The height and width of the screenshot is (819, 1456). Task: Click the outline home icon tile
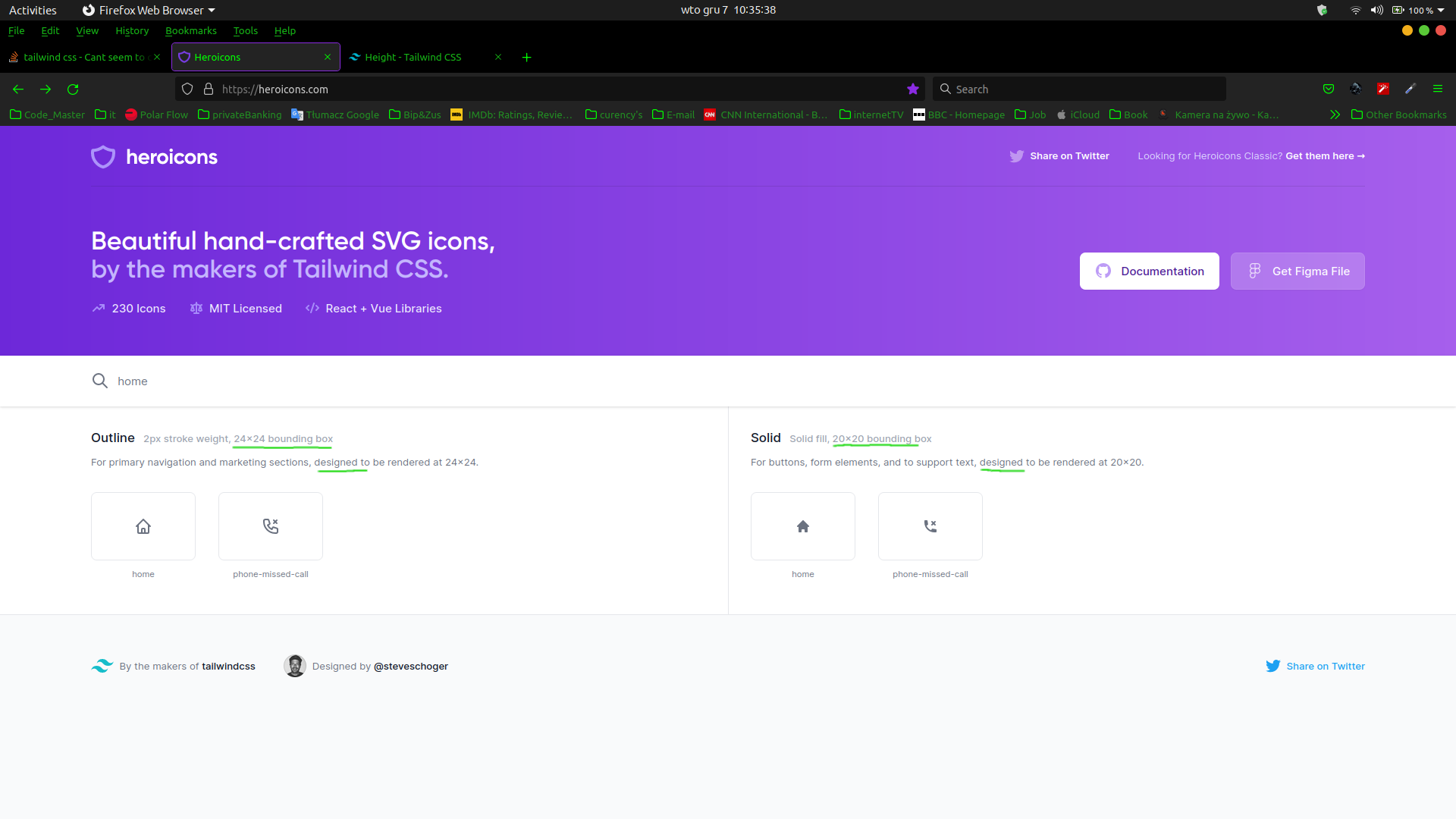pos(143,526)
